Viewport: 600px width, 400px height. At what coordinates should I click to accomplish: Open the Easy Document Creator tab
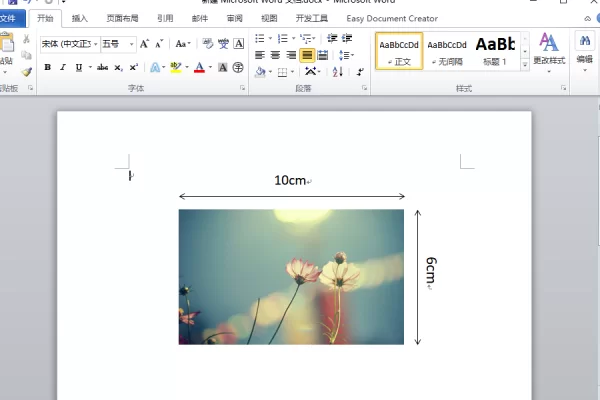(x=392, y=18)
